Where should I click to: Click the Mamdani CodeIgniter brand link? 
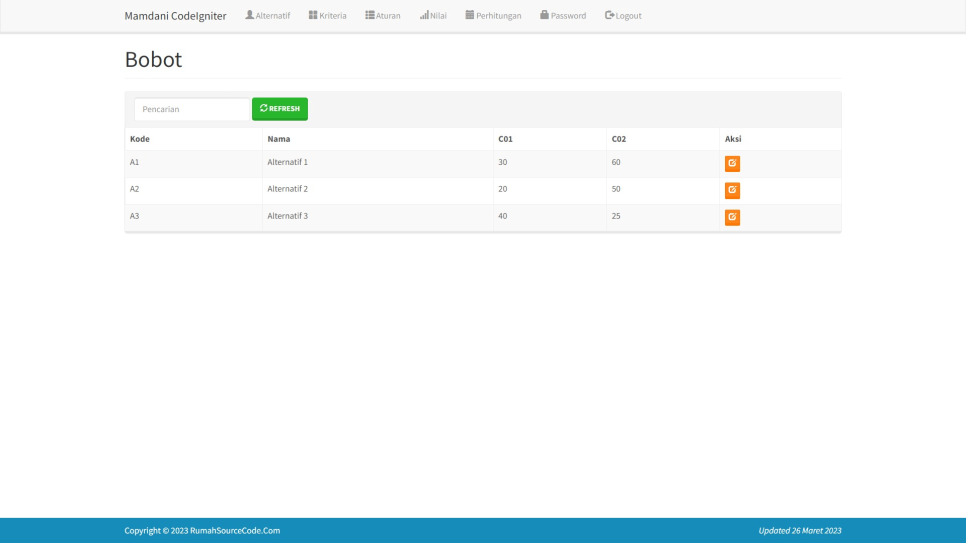click(176, 16)
